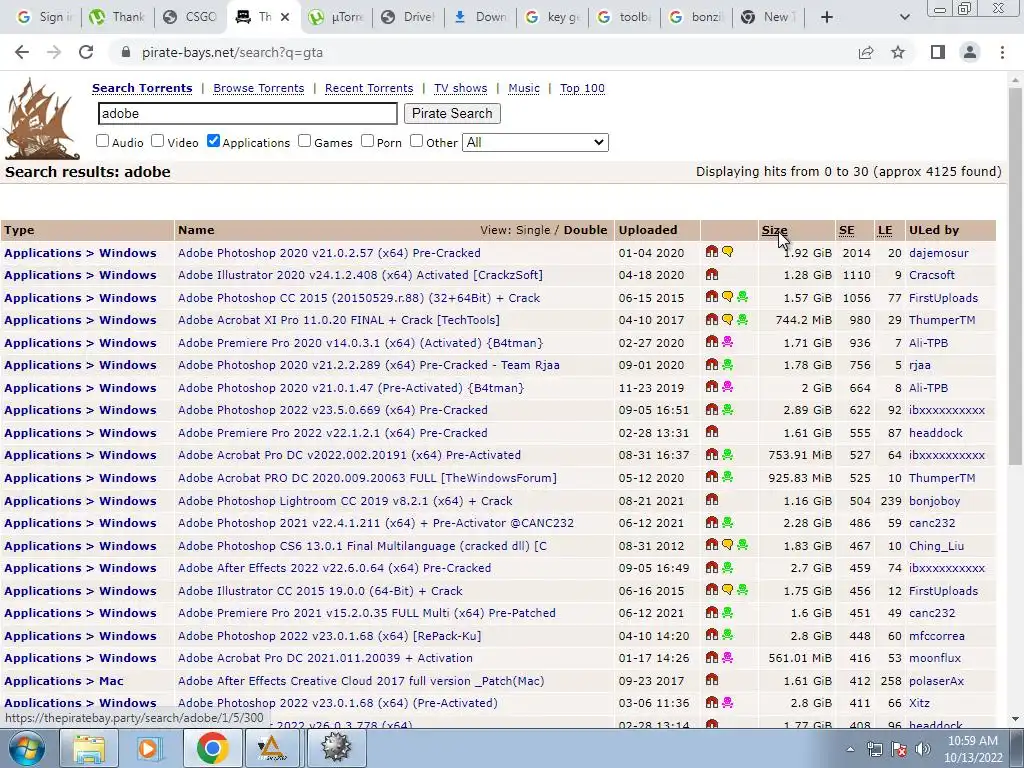Switch to the Download tab
The image size is (1024, 768).
pos(481,17)
